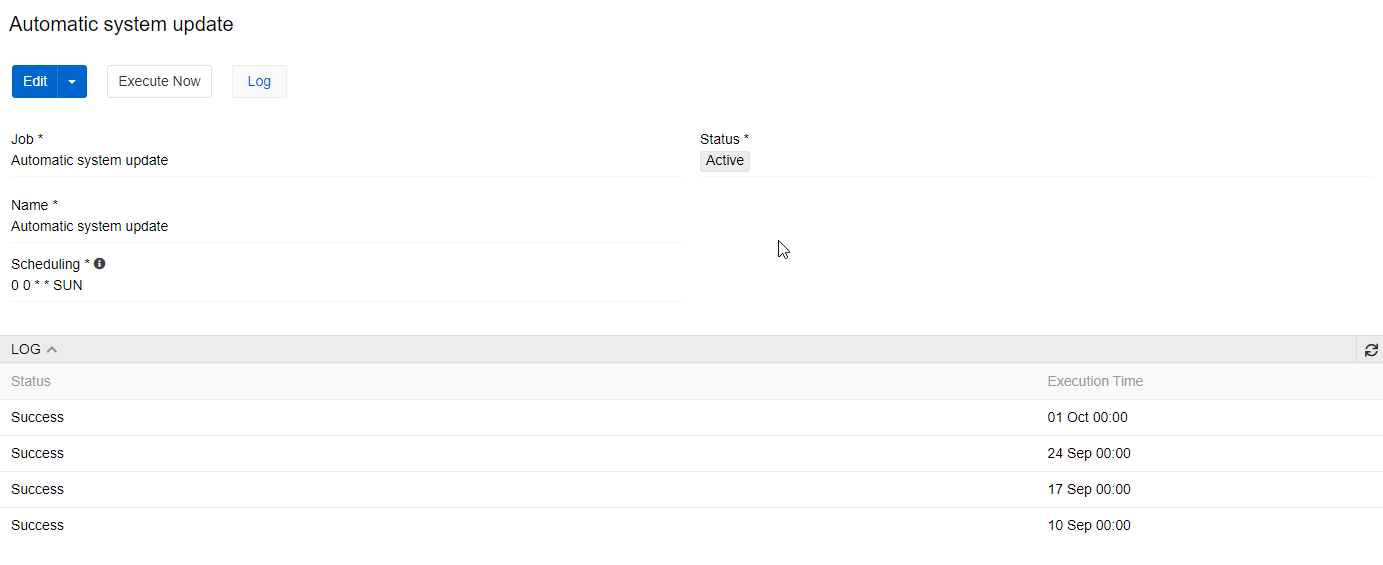
Task: Click the Scheduling info icon
Action: pos(99,264)
